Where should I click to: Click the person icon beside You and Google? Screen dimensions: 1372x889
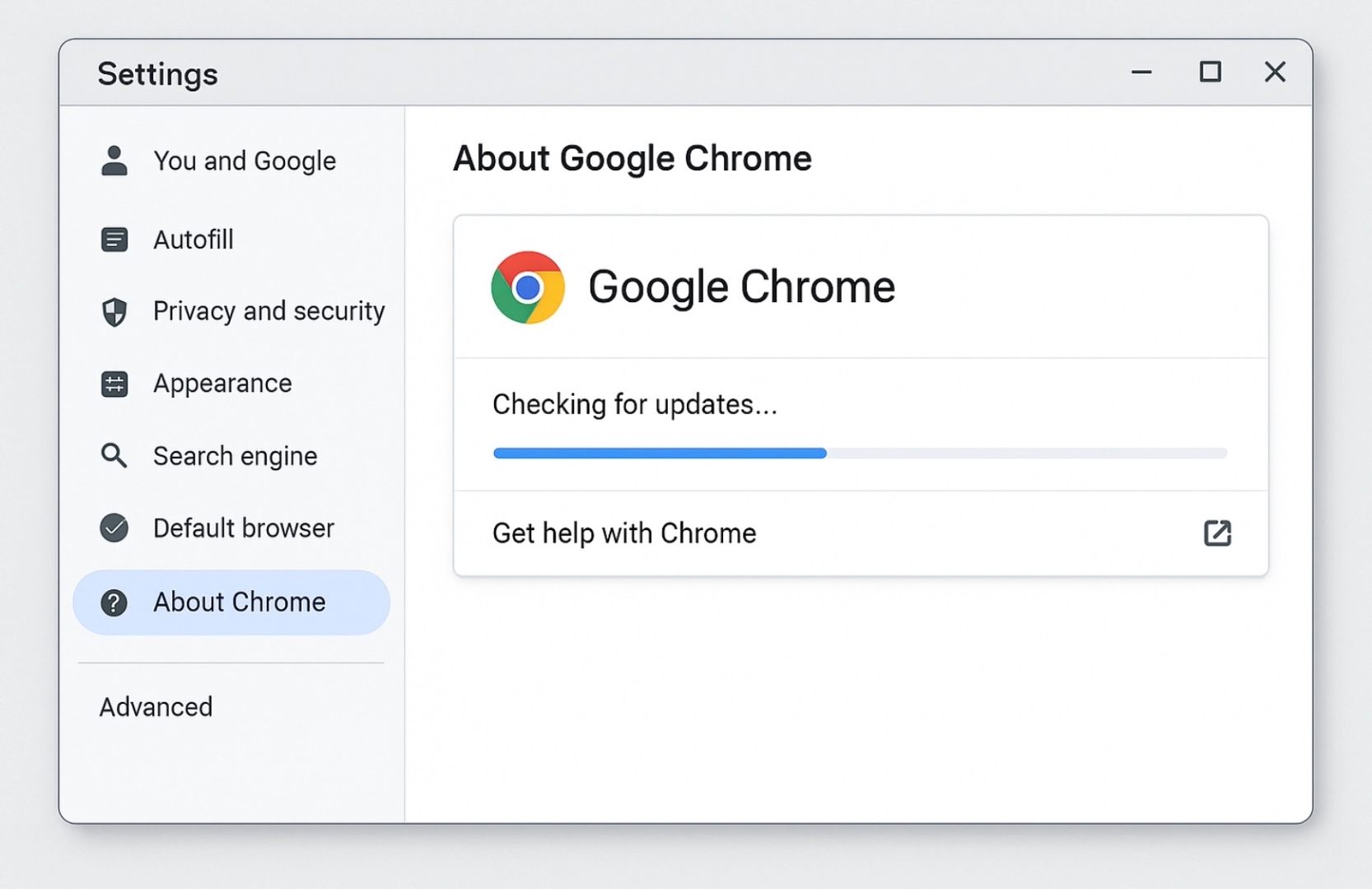(x=114, y=161)
